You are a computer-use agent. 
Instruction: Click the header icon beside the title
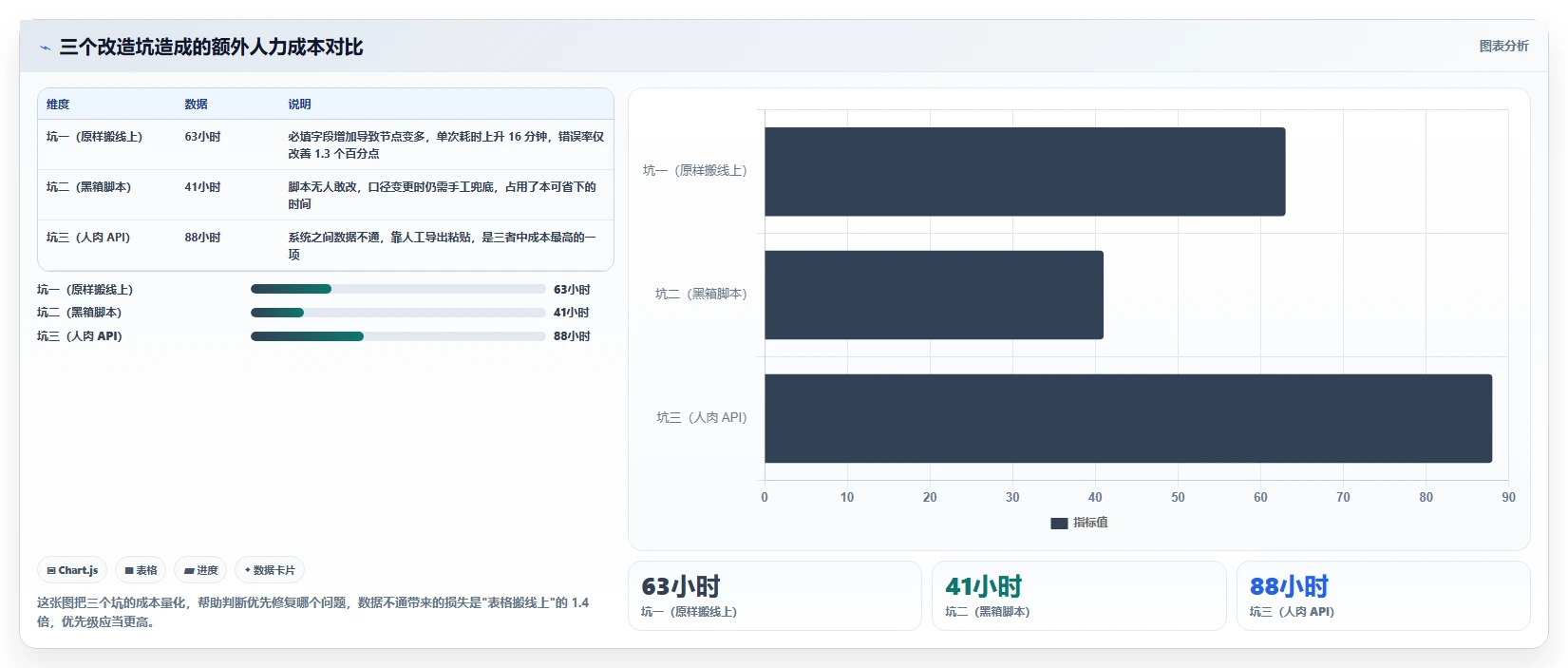coord(45,48)
